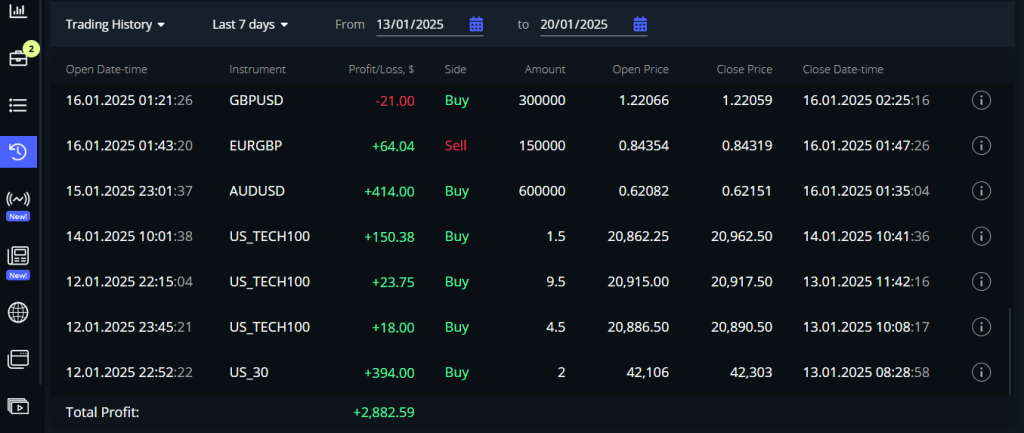Screen dimensions: 1024x433
Task: Show info for the GBPUSD trade
Action: (981, 100)
